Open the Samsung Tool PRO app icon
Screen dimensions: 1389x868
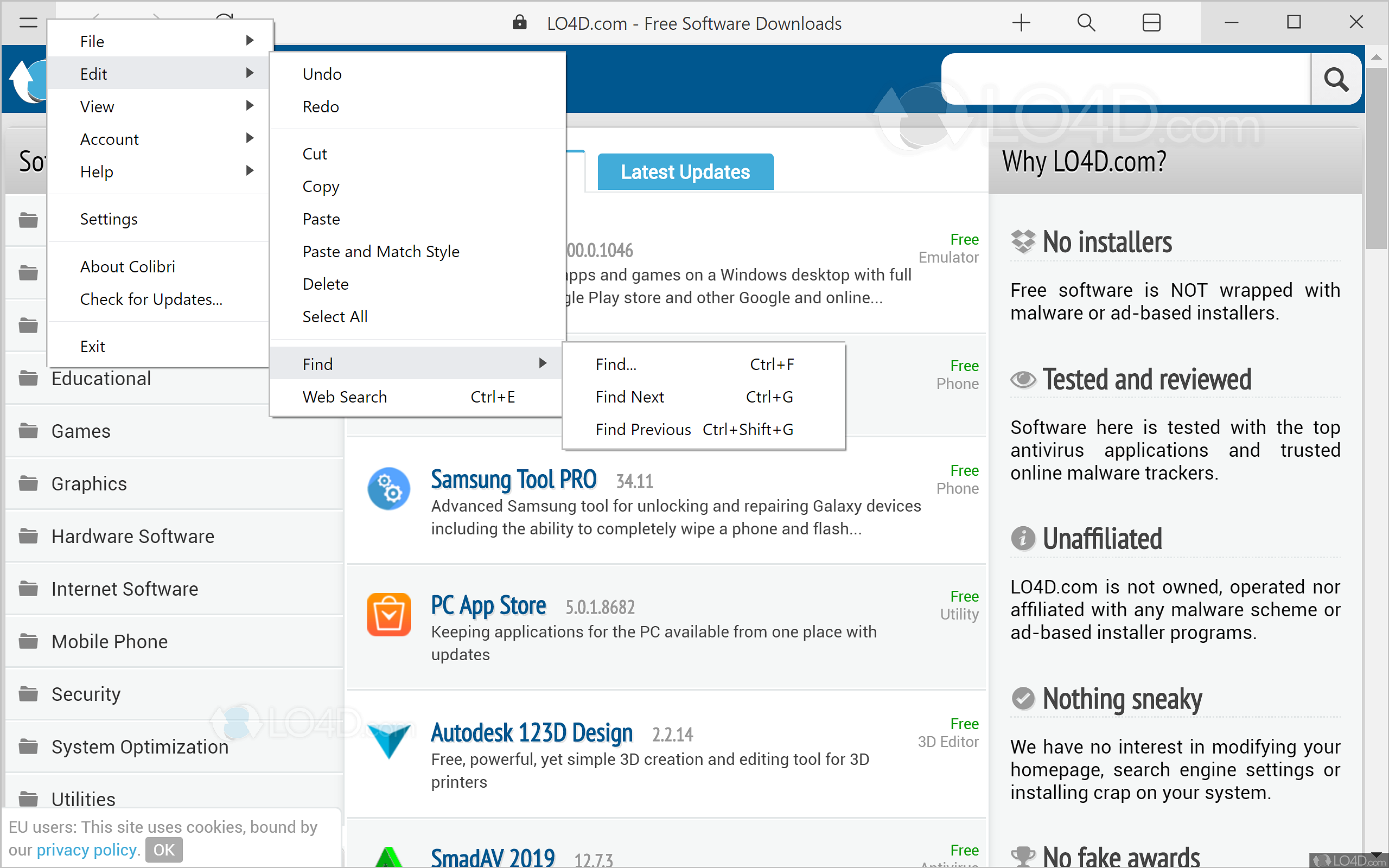[389, 489]
